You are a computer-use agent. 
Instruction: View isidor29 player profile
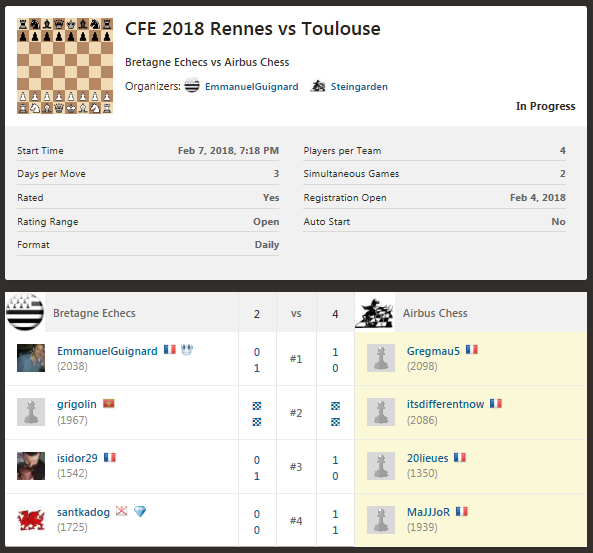coord(77,458)
